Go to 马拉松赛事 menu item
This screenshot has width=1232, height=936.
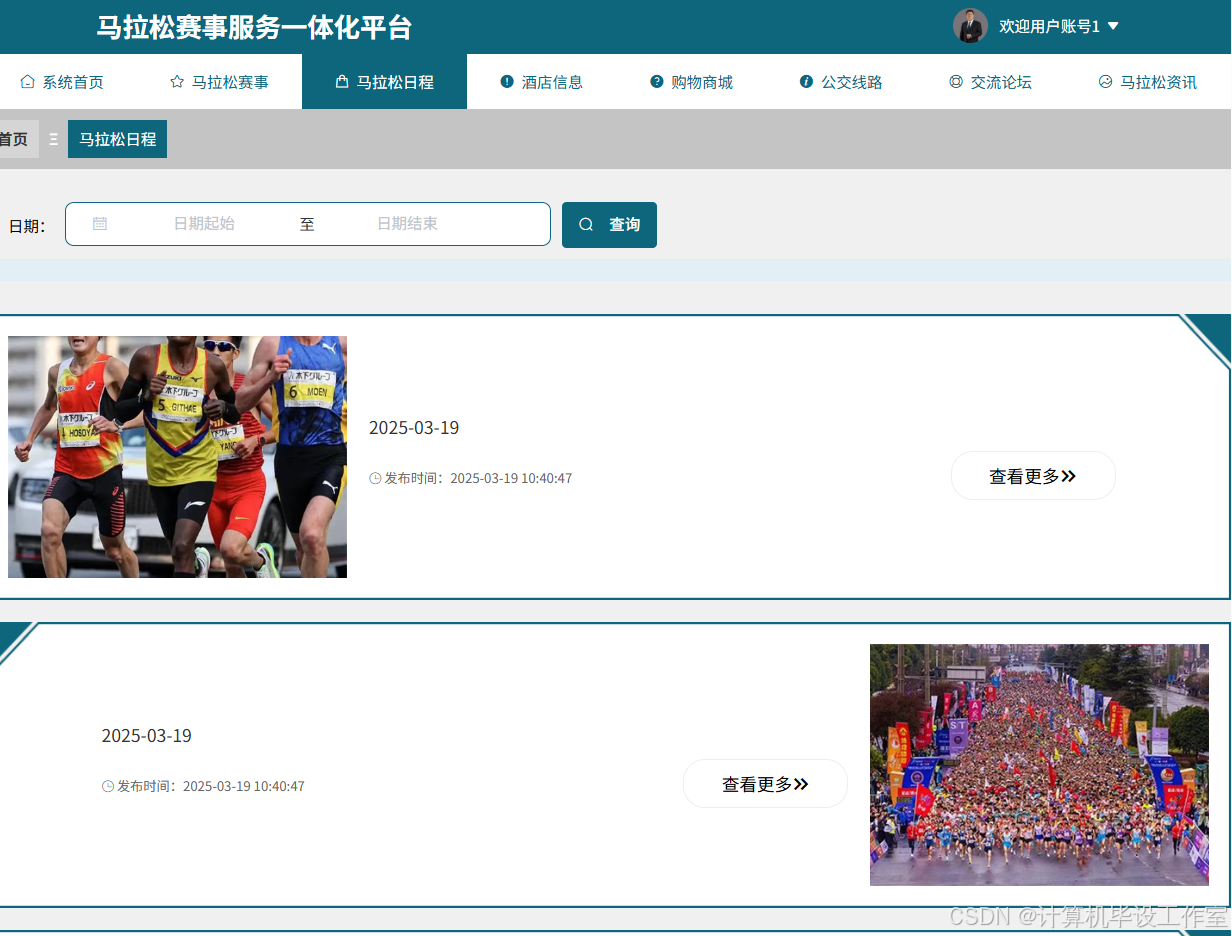[219, 82]
